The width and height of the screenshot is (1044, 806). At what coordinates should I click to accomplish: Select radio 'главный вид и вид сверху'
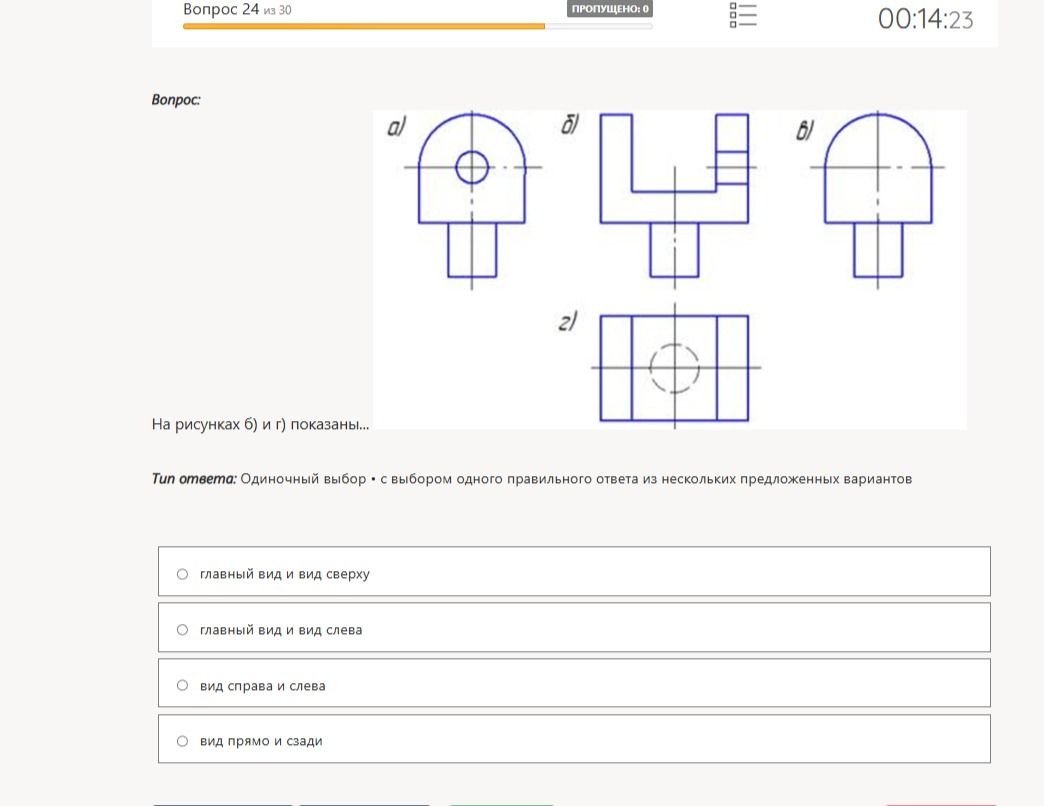pos(182,574)
